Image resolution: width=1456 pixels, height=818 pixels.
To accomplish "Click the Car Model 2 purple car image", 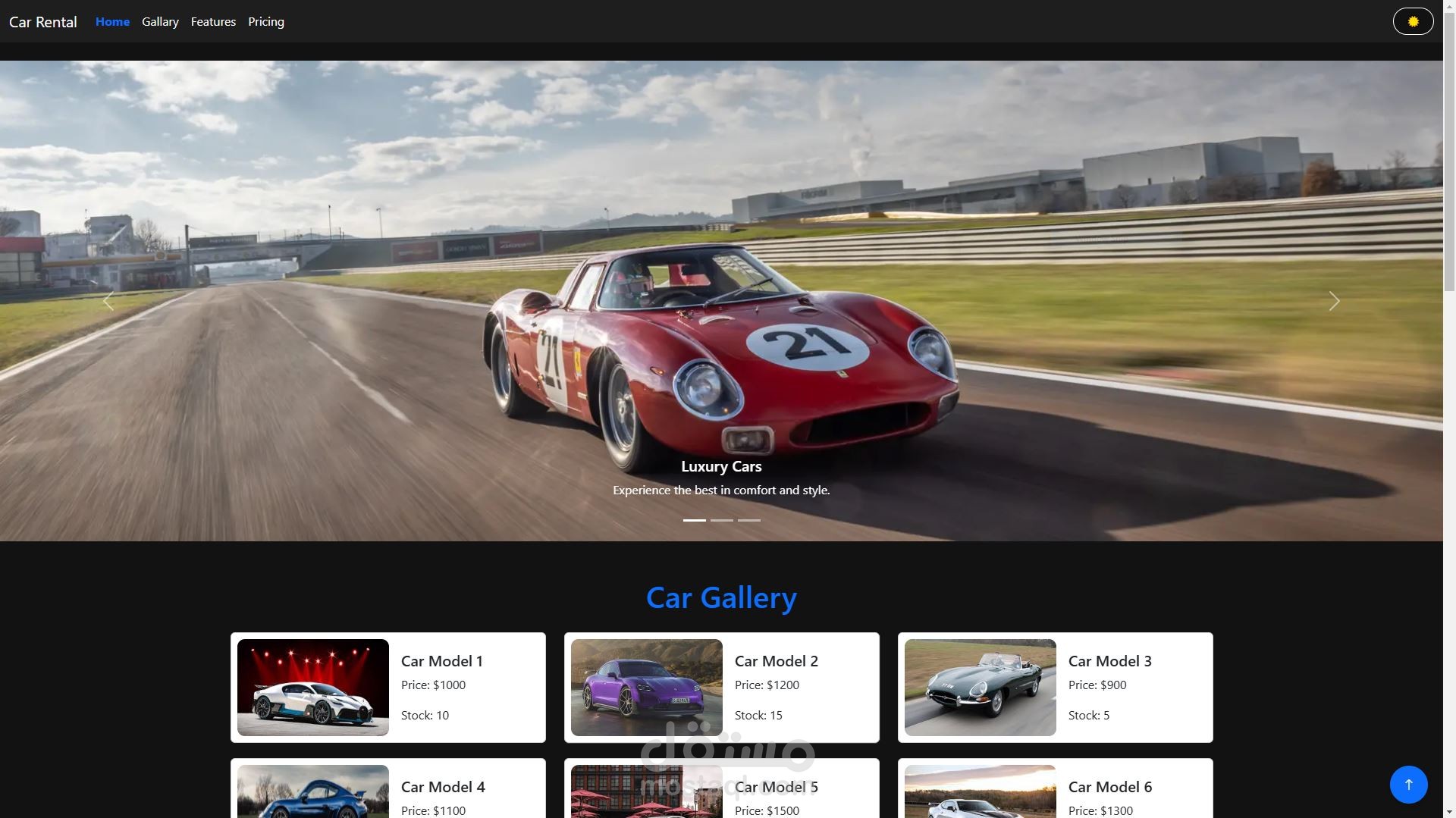I will (647, 688).
